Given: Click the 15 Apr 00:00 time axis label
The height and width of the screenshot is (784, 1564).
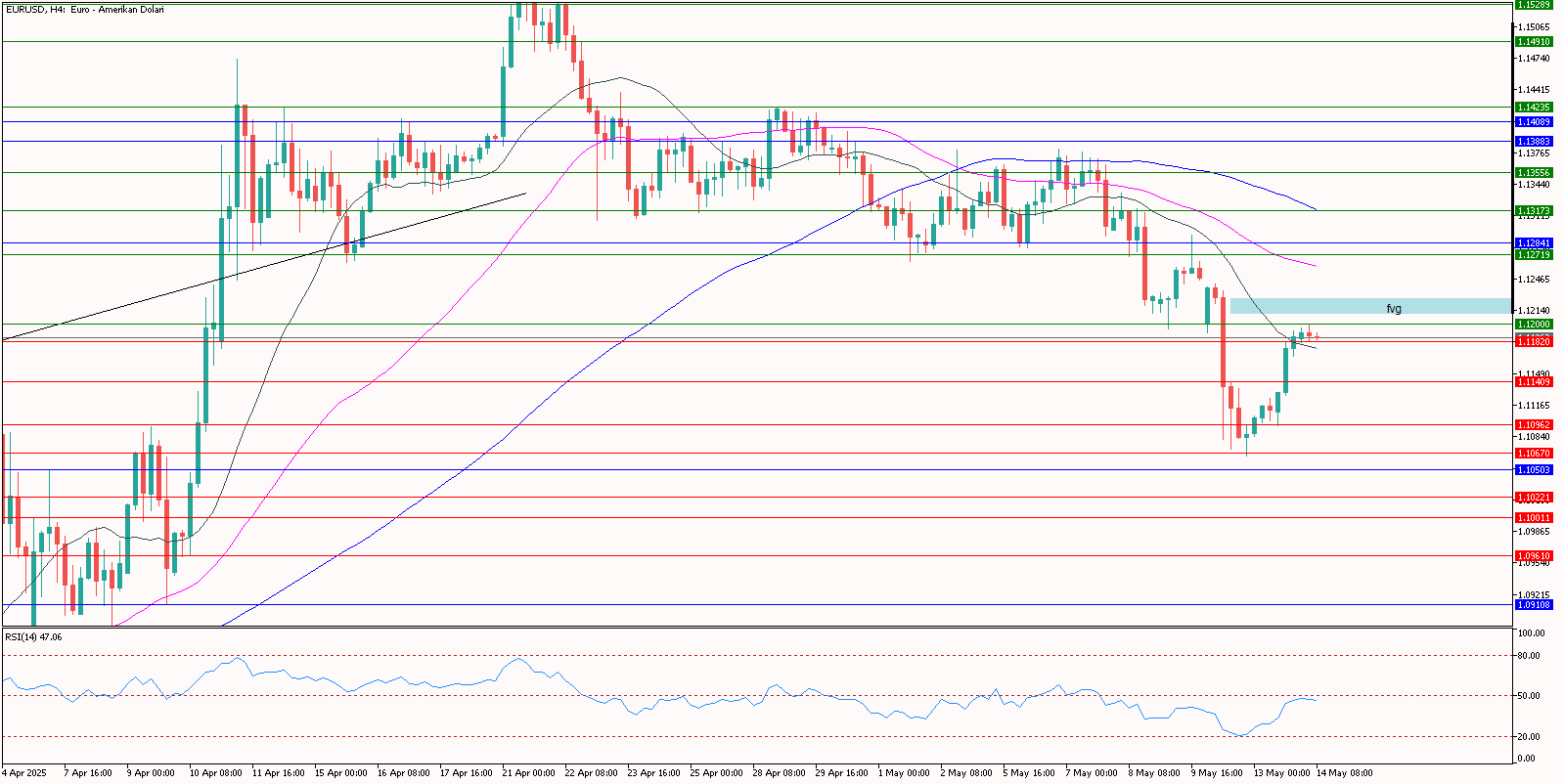Looking at the screenshot, I should (x=340, y=773).
